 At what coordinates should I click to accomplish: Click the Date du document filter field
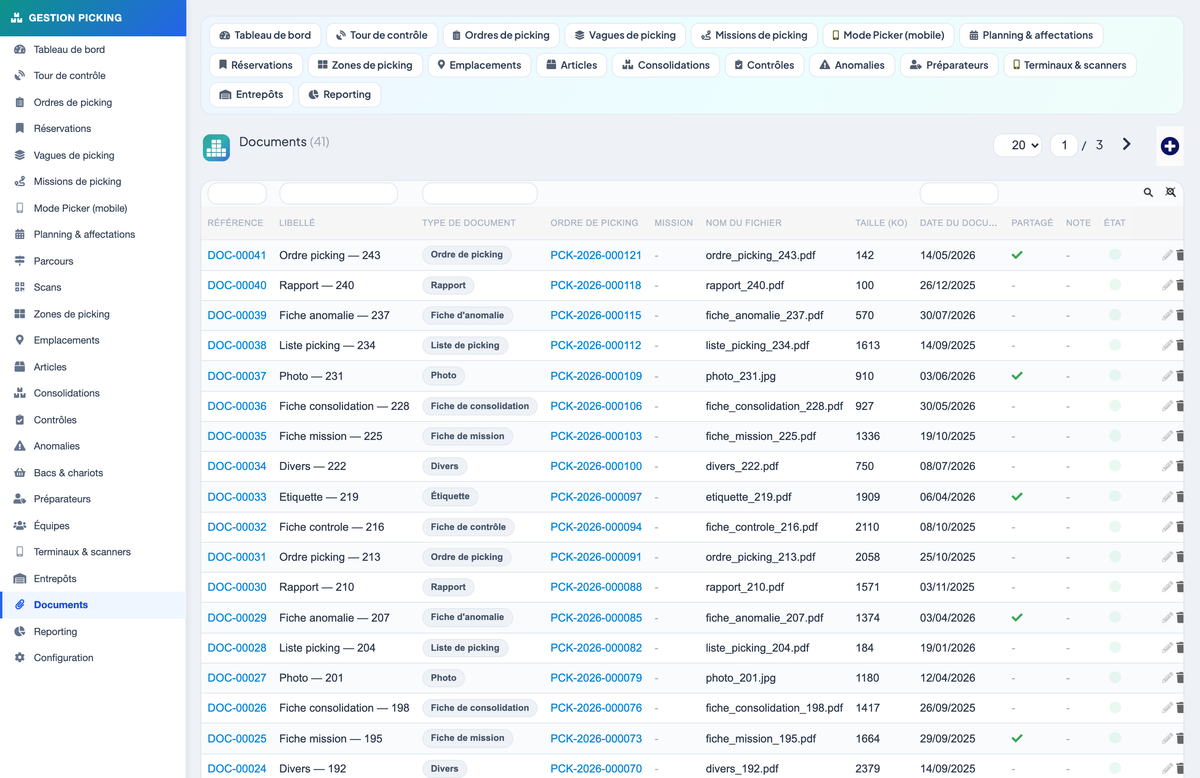coord(959,193)
